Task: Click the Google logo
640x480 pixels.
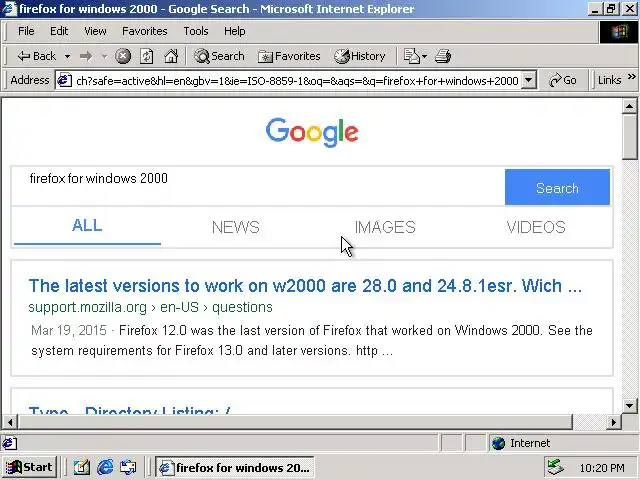Action: click(x=312, y=132)
